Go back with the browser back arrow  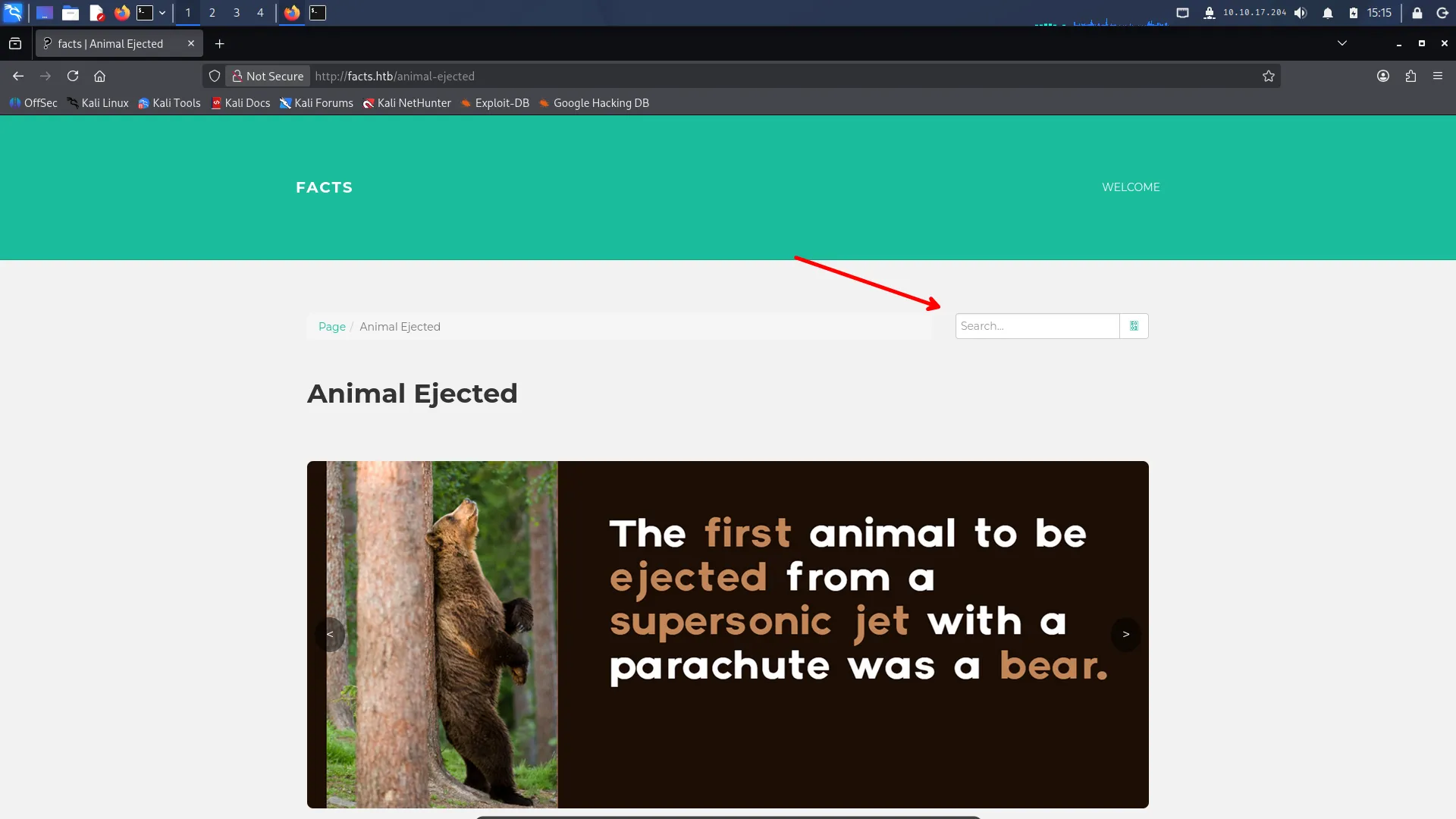18,76
